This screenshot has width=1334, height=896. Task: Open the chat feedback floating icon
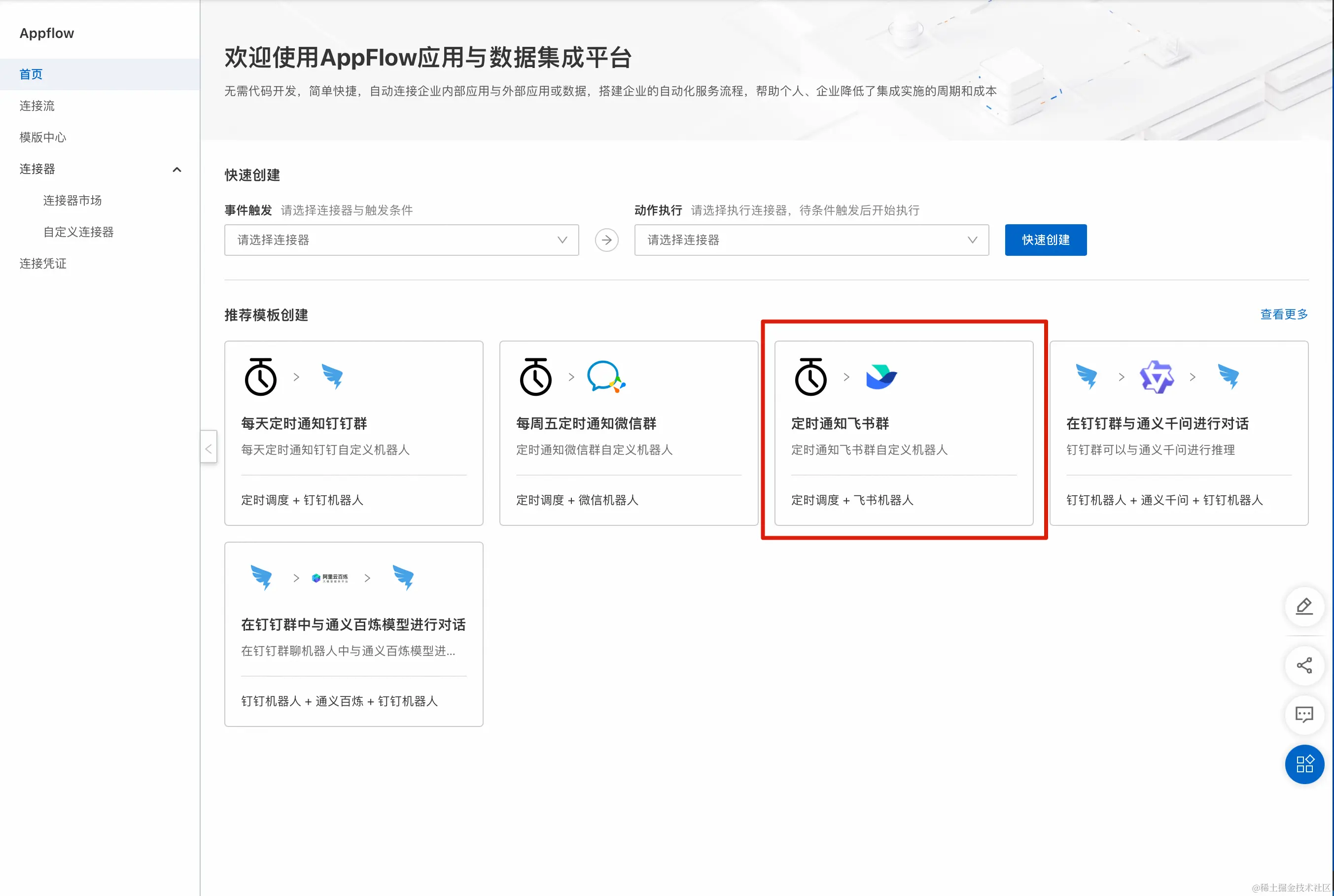(x=1304, y=714)
